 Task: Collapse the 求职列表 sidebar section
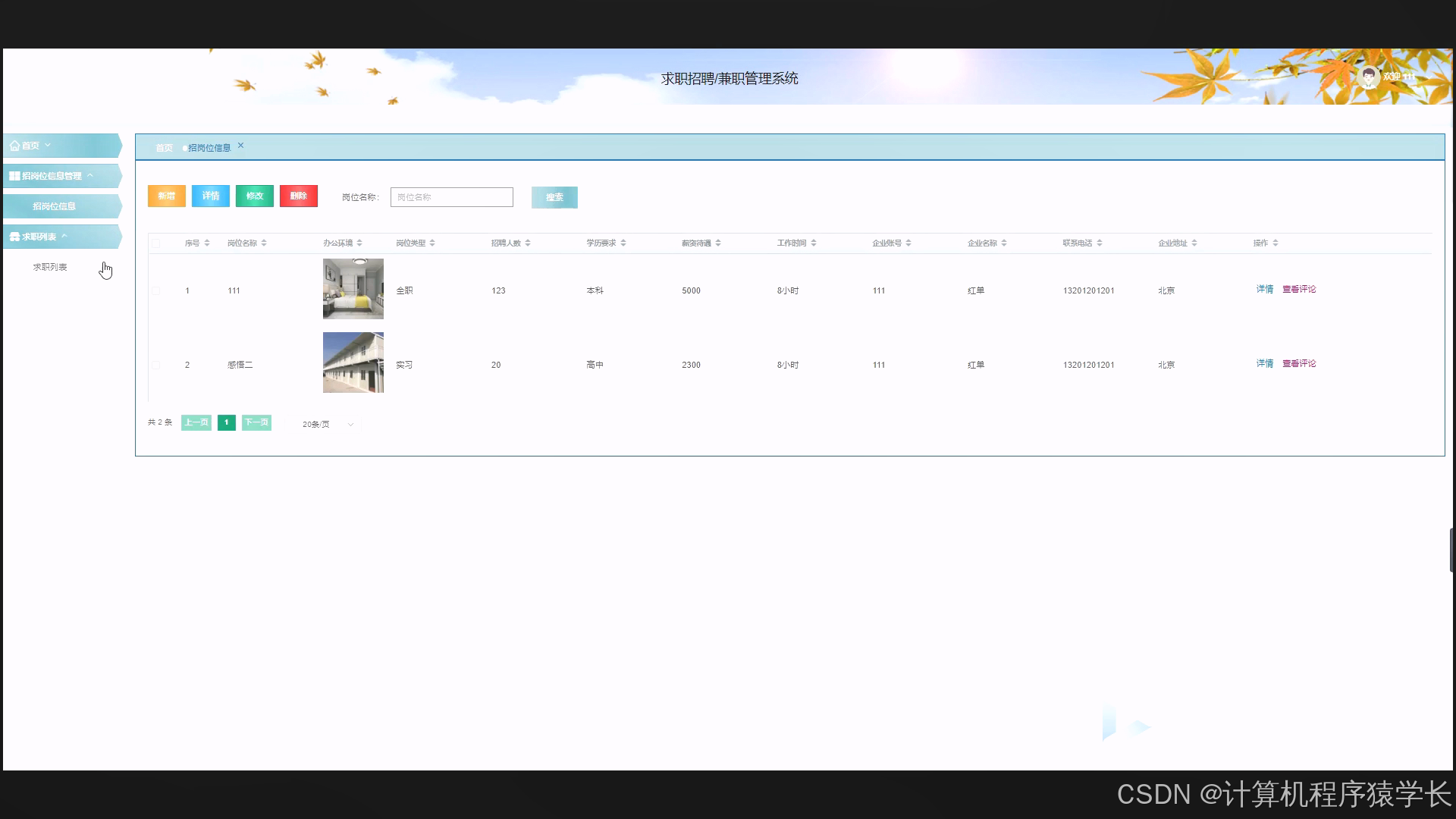64,237
